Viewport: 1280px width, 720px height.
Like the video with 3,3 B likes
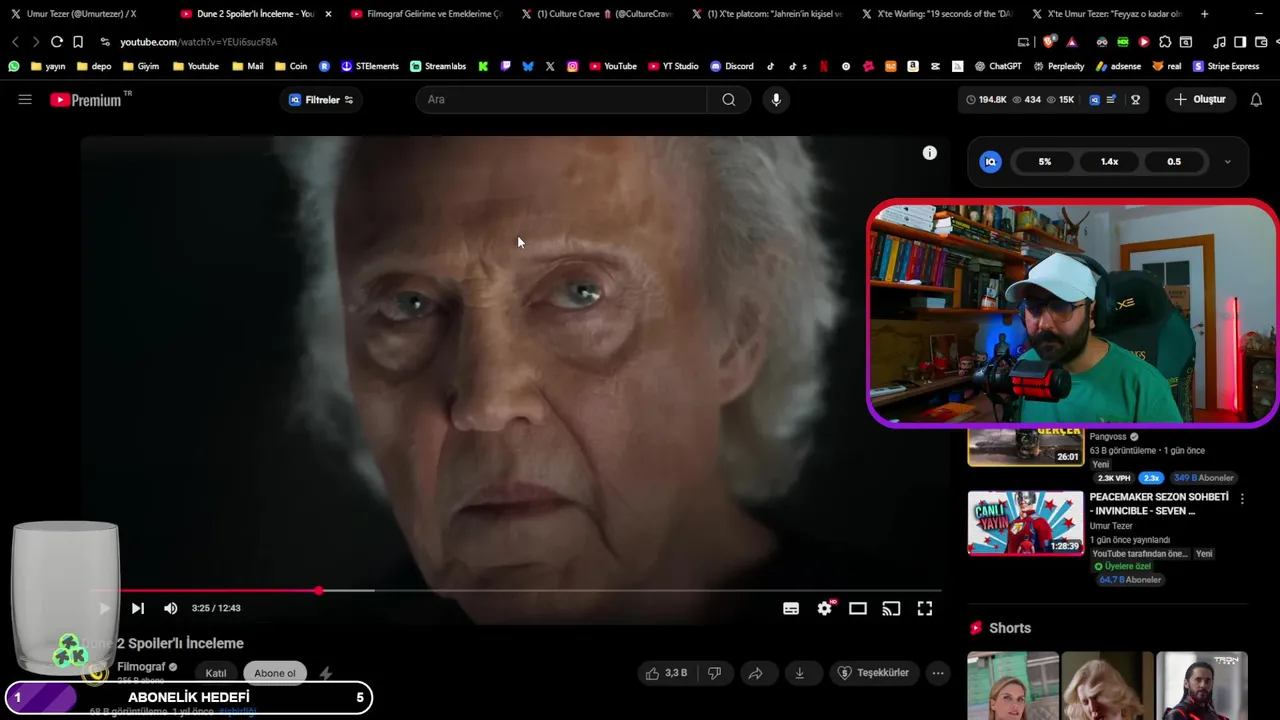[x=666, y=673]
